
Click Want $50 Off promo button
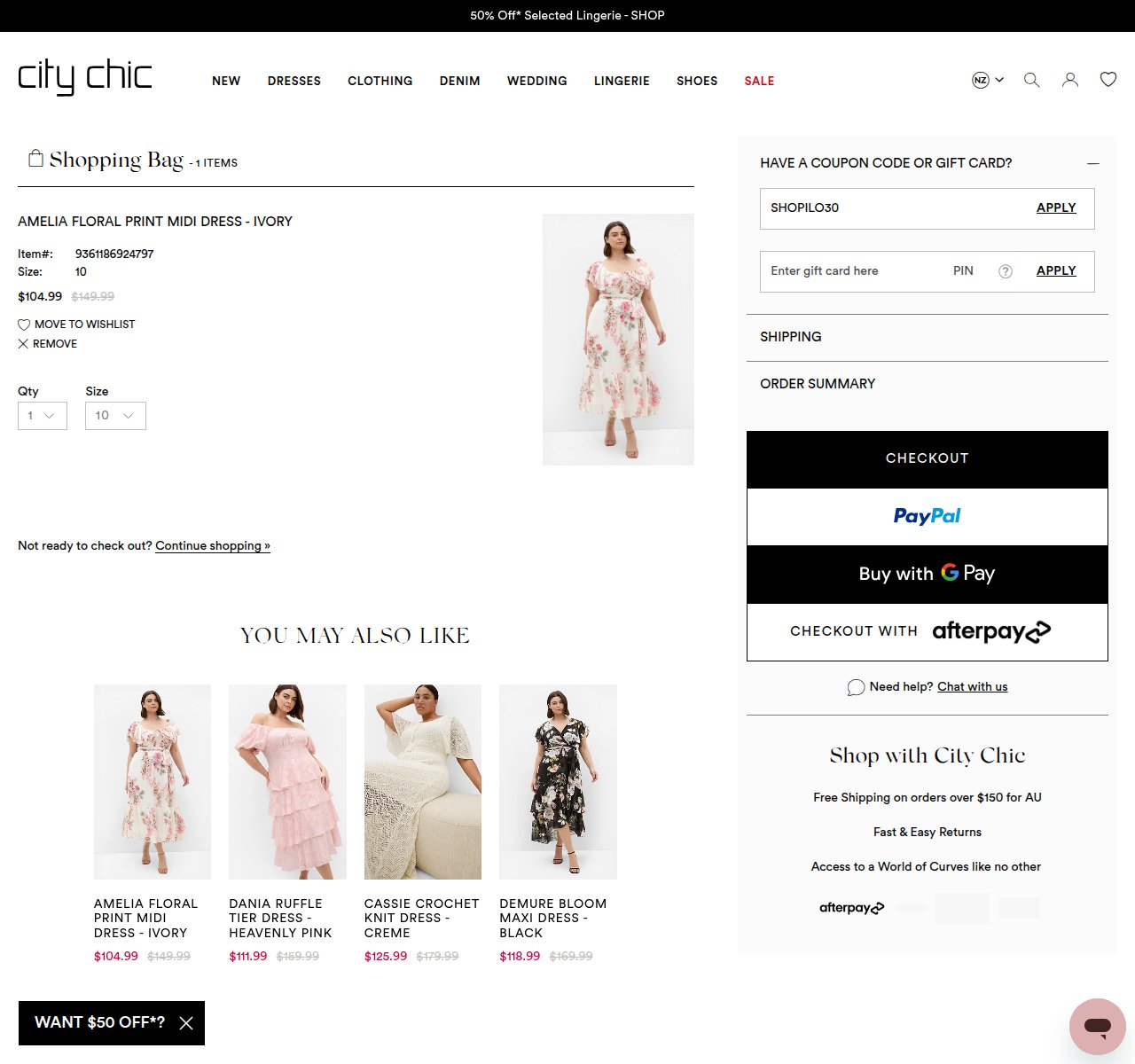(x=99, y=1023)
